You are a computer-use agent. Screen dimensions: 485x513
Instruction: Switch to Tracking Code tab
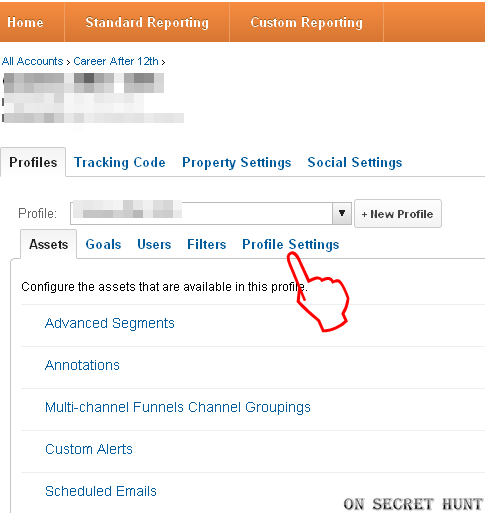pyautogui.click(x=120, y=162)
